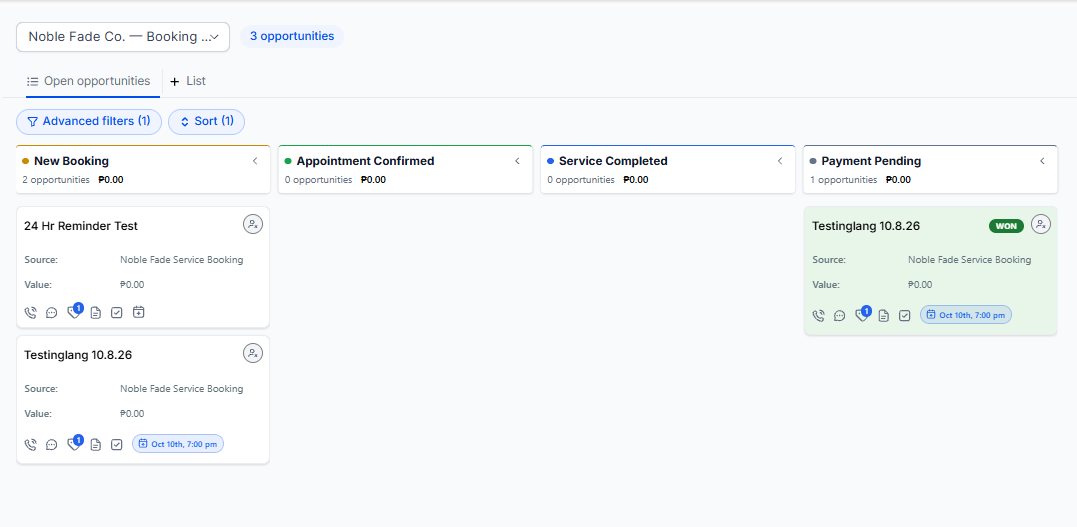Collapse the New Booking column
Screen dimensions: 1077x527
(255, 161)
